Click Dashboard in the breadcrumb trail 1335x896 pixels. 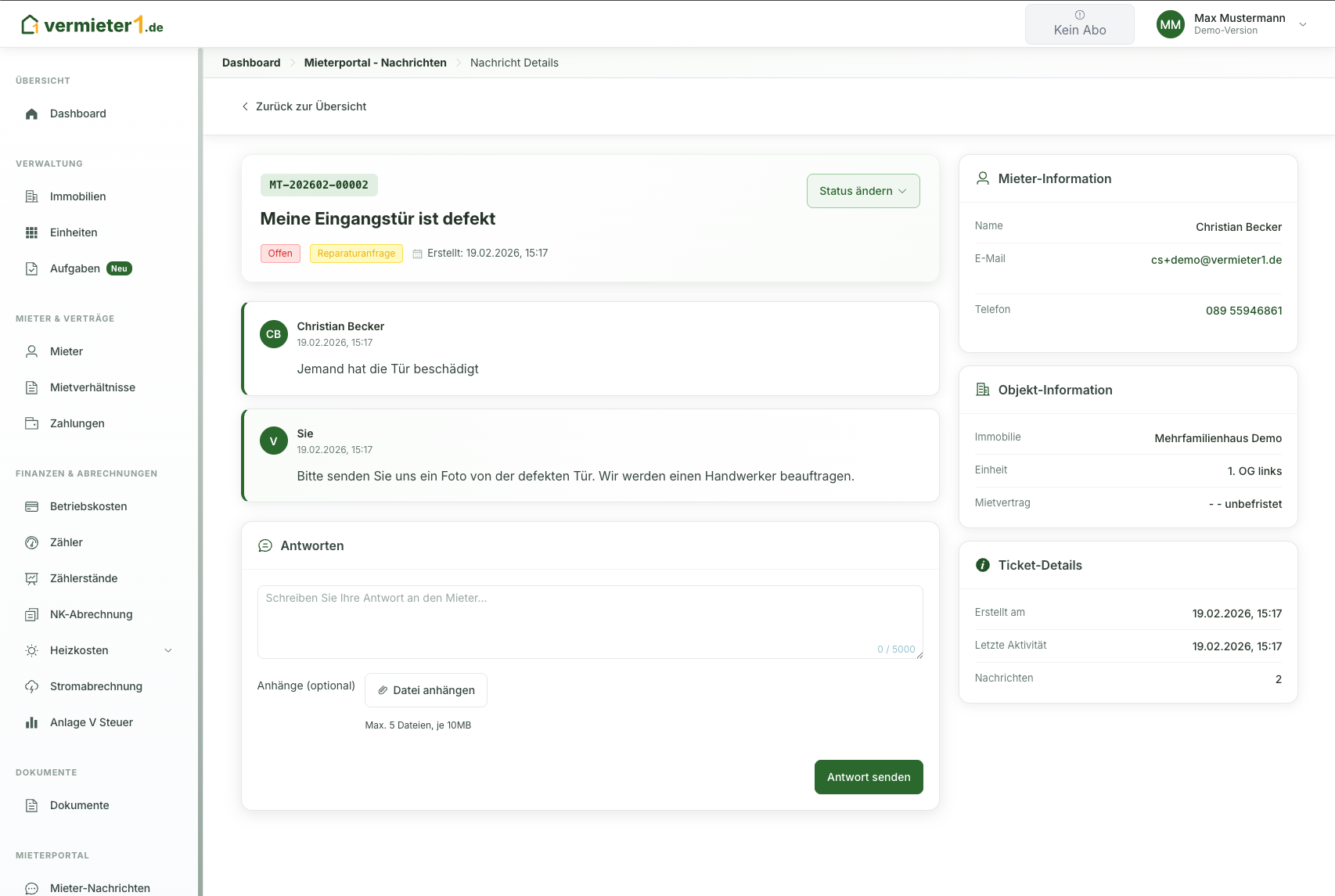pos(250,63)
